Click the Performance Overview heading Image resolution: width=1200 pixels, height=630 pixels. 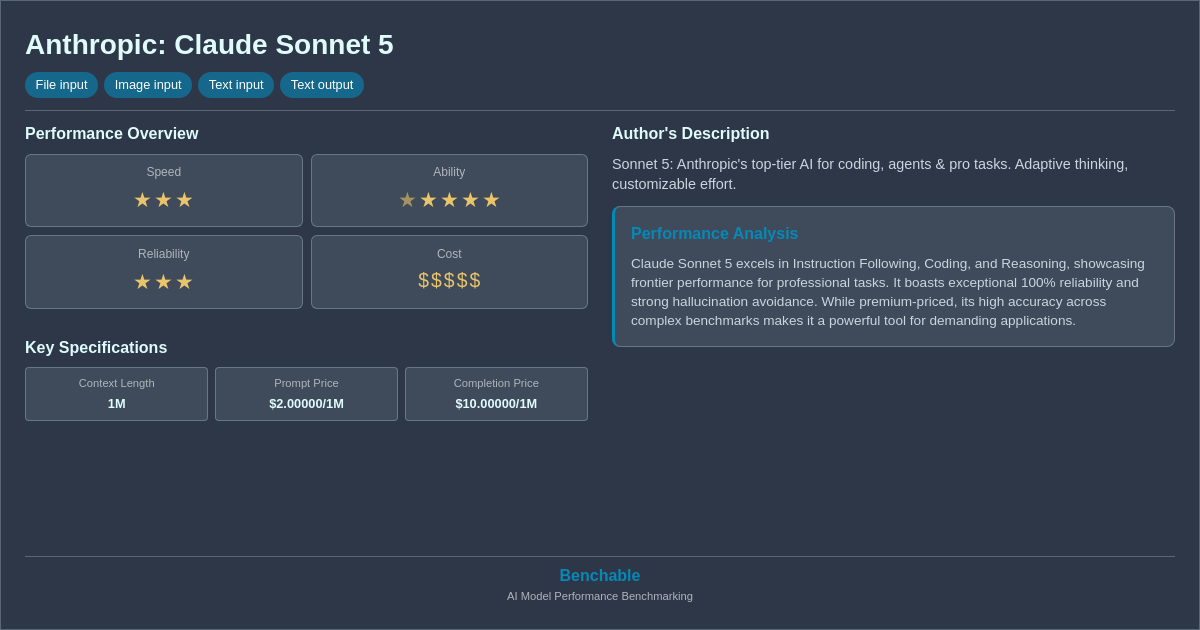point(112,134)
